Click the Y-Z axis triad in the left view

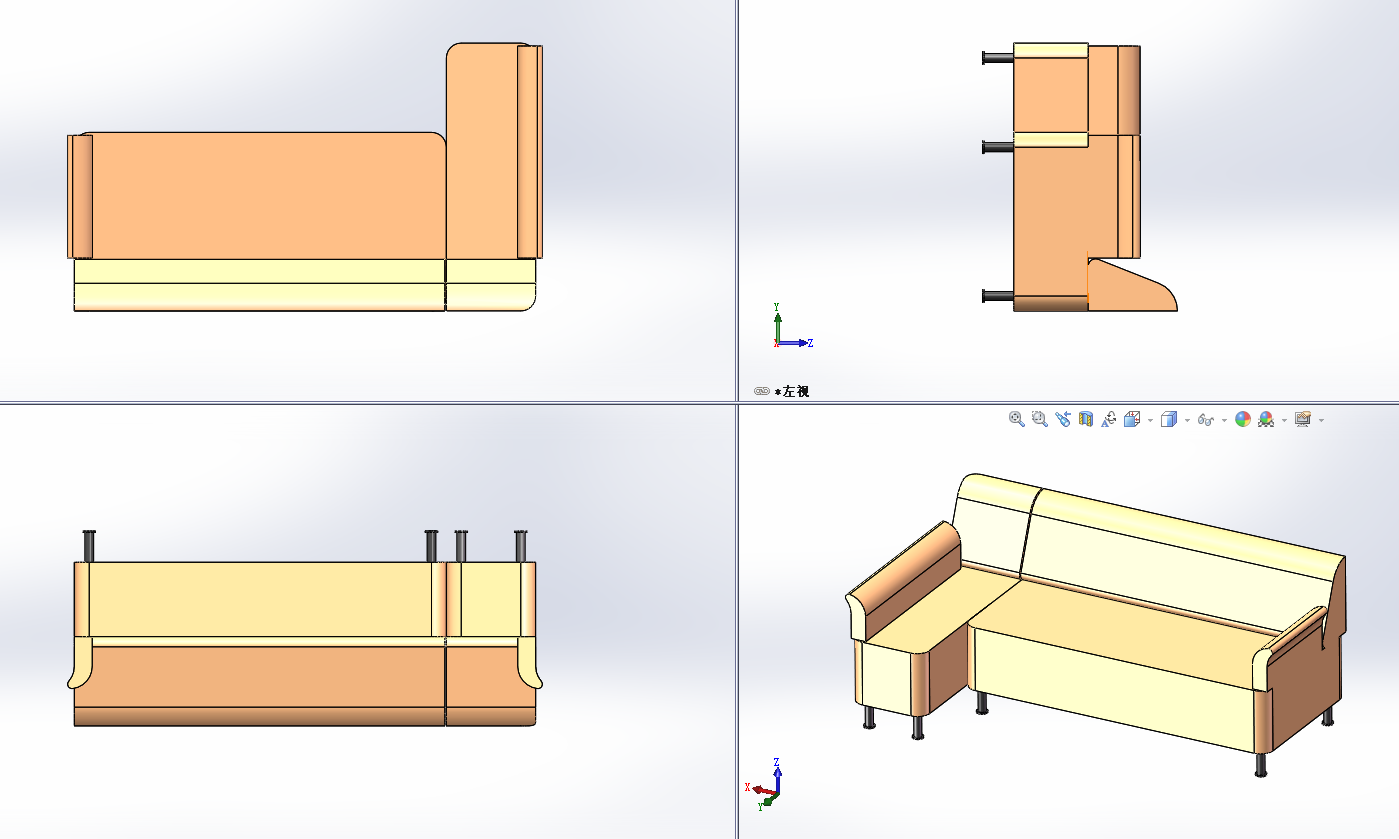[792, 326]
